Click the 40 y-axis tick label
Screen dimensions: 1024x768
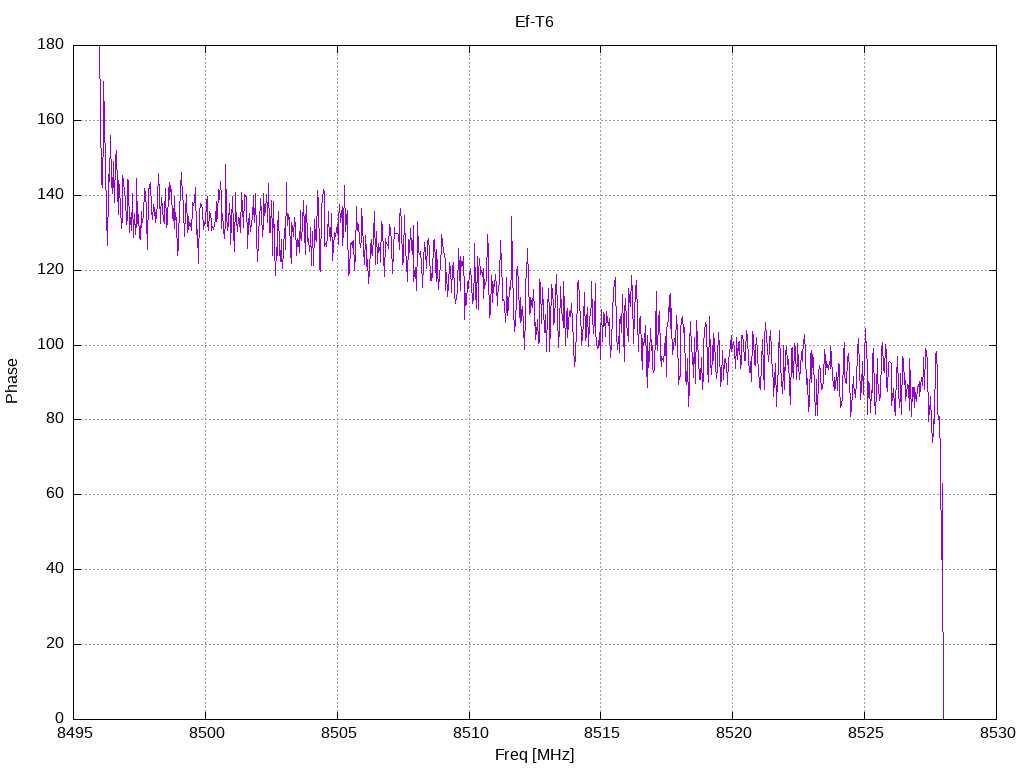[55, 569]
